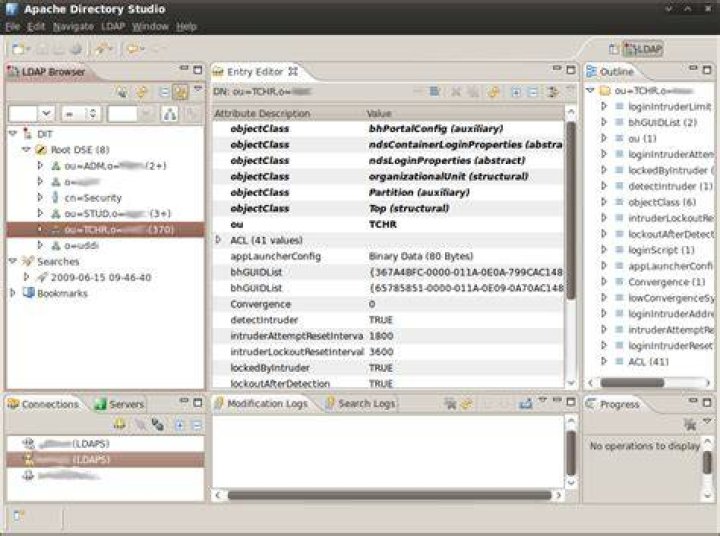Click the quick search operator stepper
This screenshot has width=720, height=536.
click(x=92, y=113)
